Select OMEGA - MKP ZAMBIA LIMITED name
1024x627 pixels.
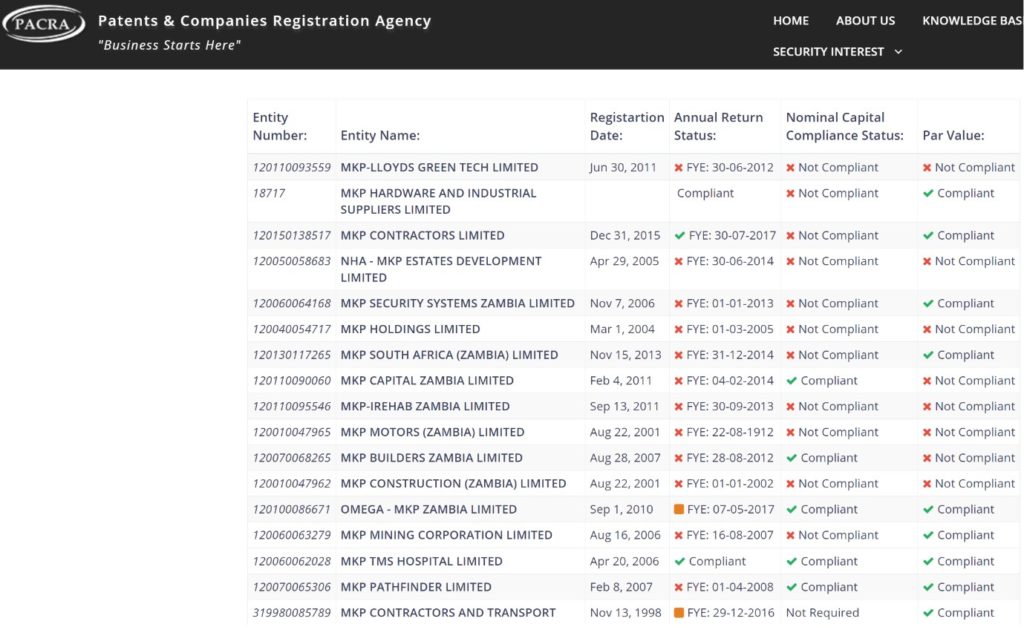pyautogui.click(x=428, y=509)
